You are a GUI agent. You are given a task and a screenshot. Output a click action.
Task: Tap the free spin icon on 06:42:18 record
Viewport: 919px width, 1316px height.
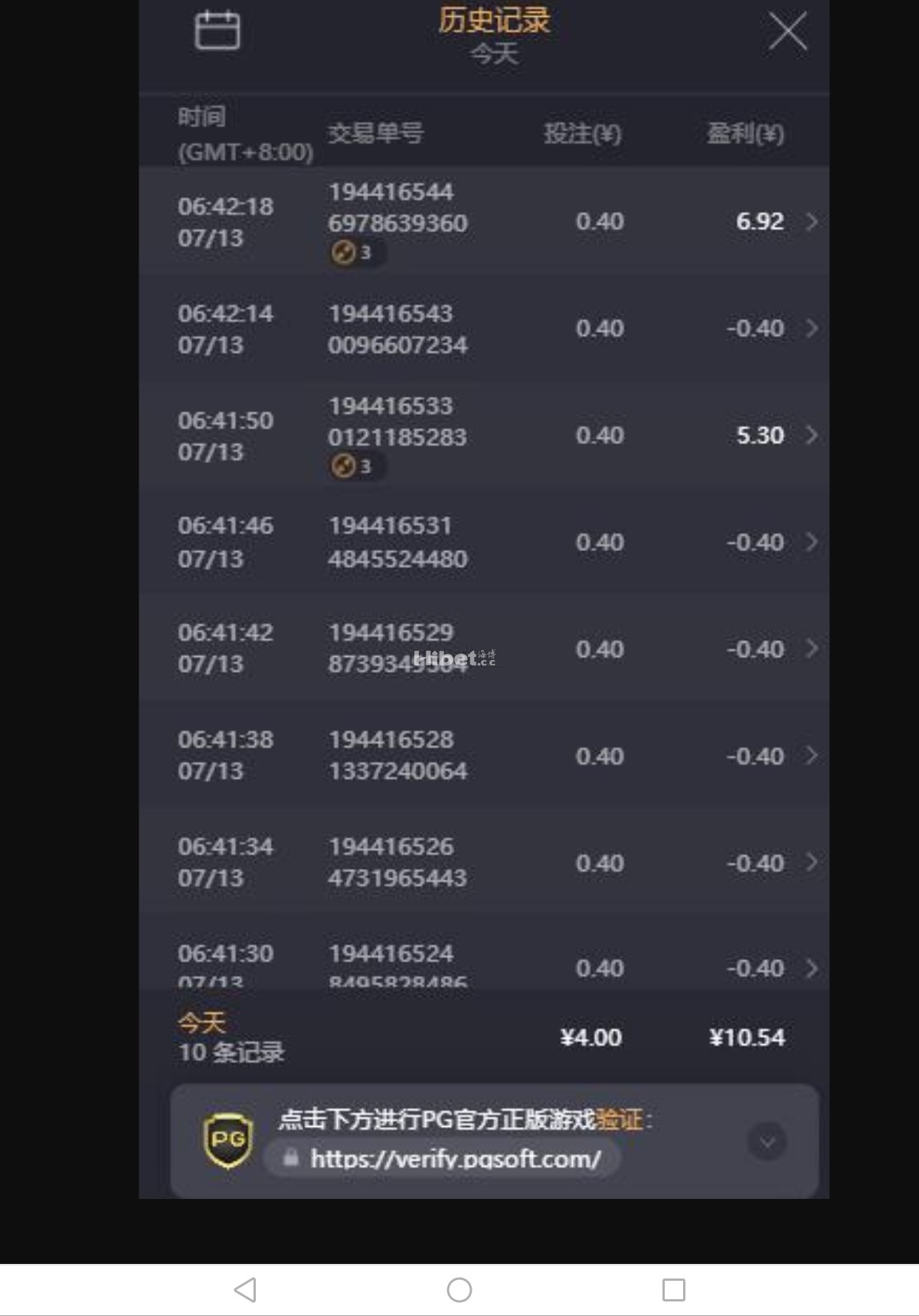tap(345, 252)
